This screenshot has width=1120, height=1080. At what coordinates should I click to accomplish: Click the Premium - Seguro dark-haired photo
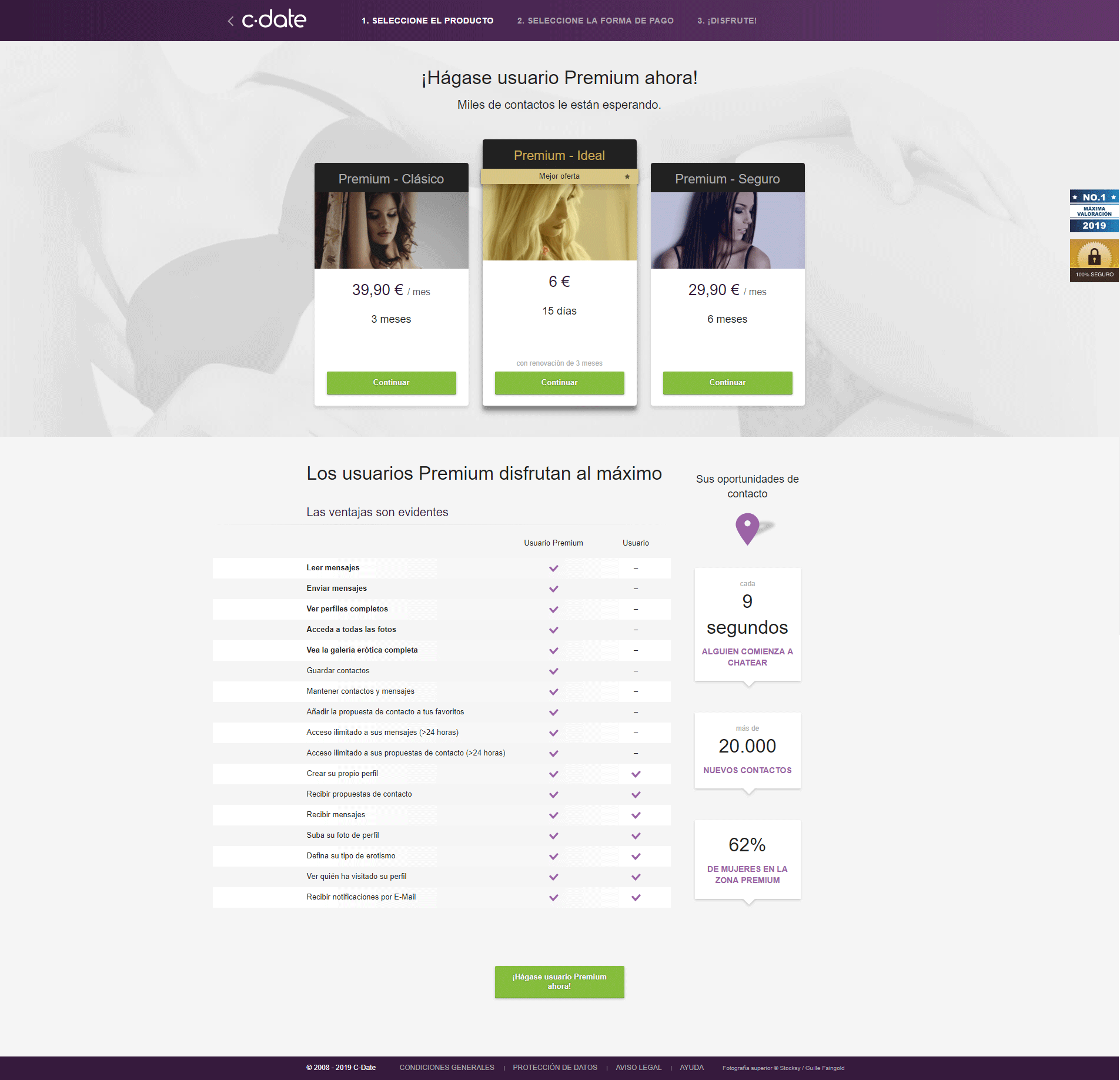coord(727,230)
